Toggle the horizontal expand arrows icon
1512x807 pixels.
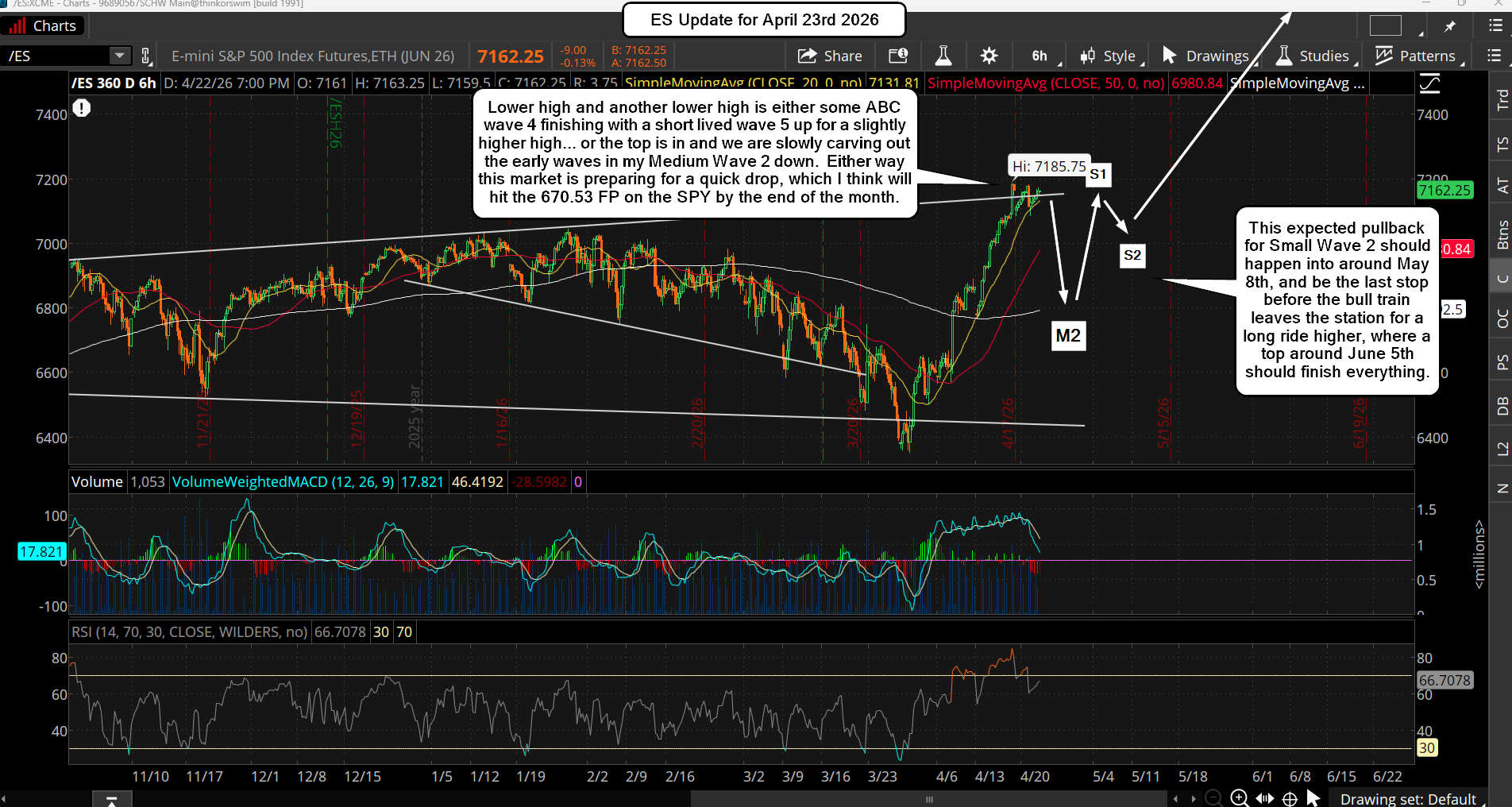pos(1264,798)
